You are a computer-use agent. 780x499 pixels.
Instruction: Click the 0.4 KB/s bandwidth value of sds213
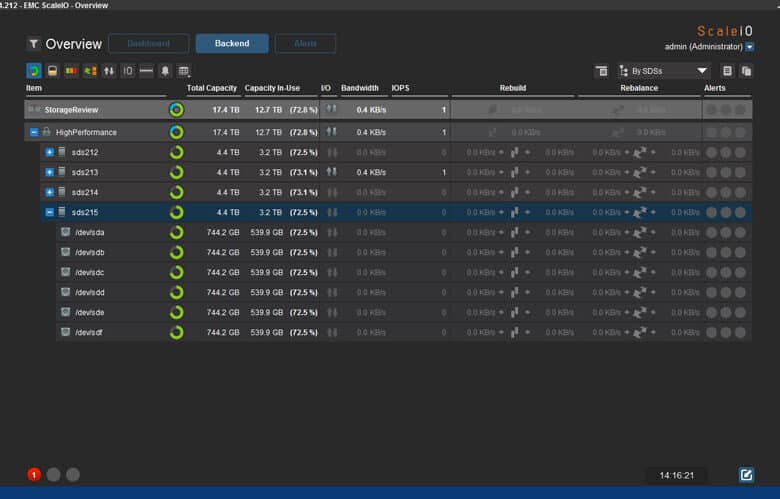371,172
